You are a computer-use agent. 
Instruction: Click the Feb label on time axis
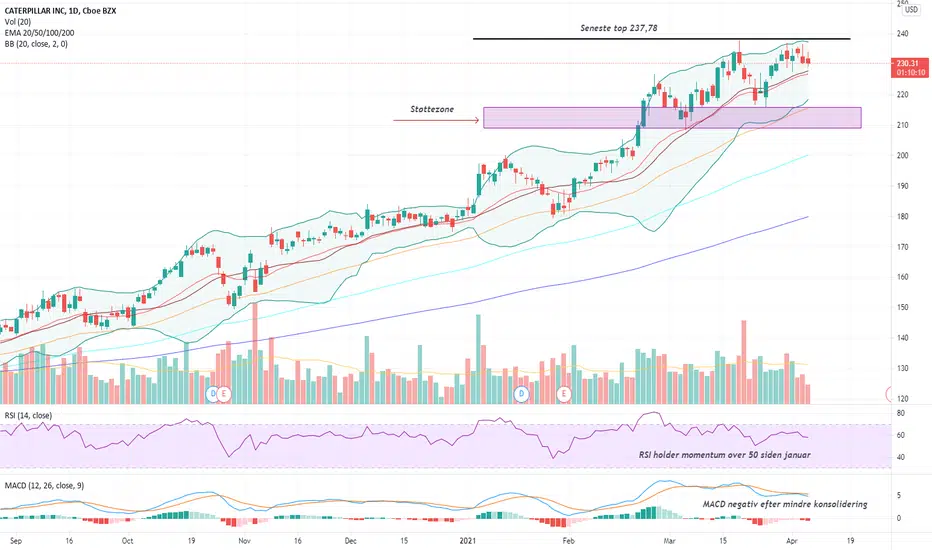point(569,541)
